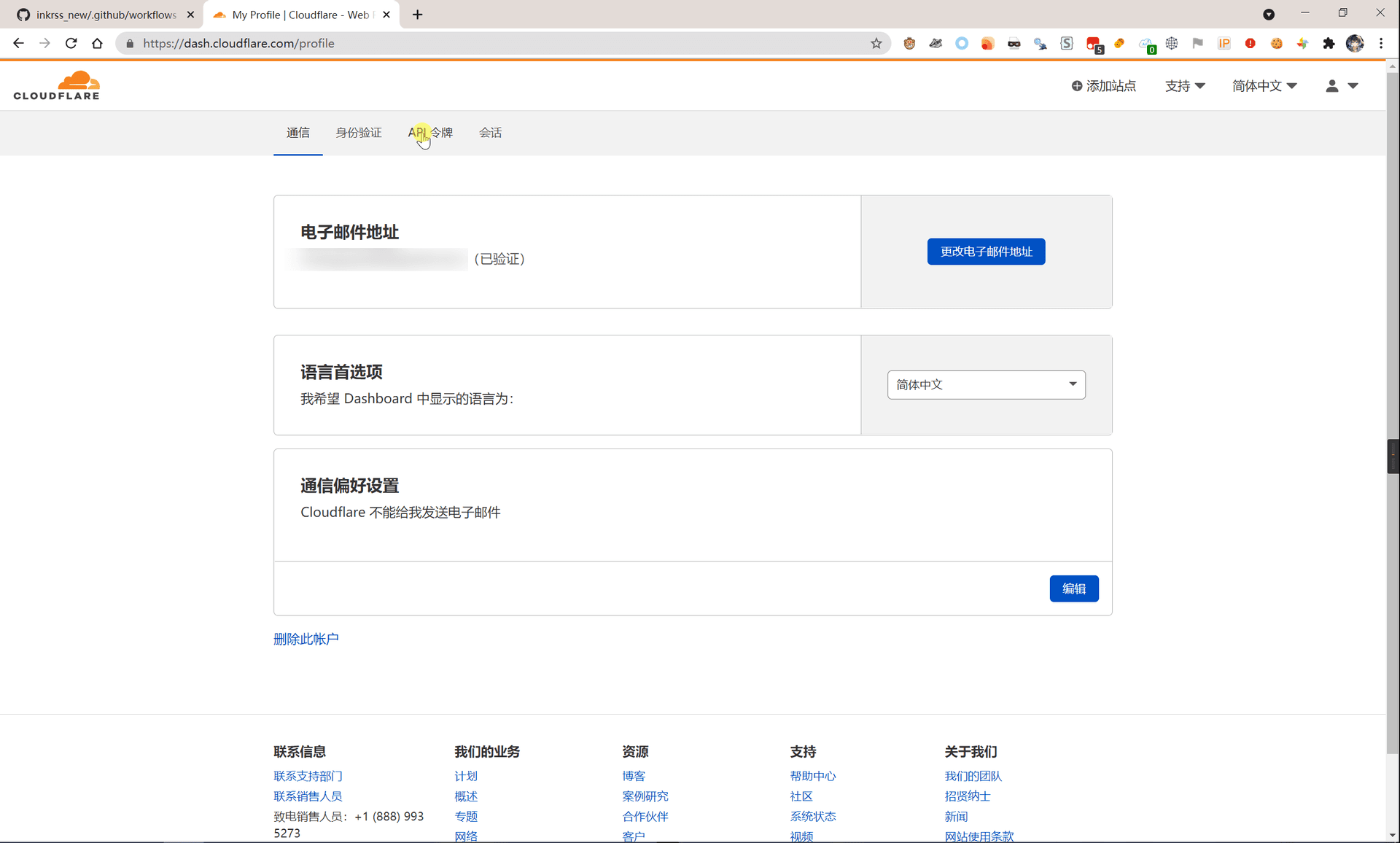Open the tab search dropdown in title bar

(x=1269, y=15)
